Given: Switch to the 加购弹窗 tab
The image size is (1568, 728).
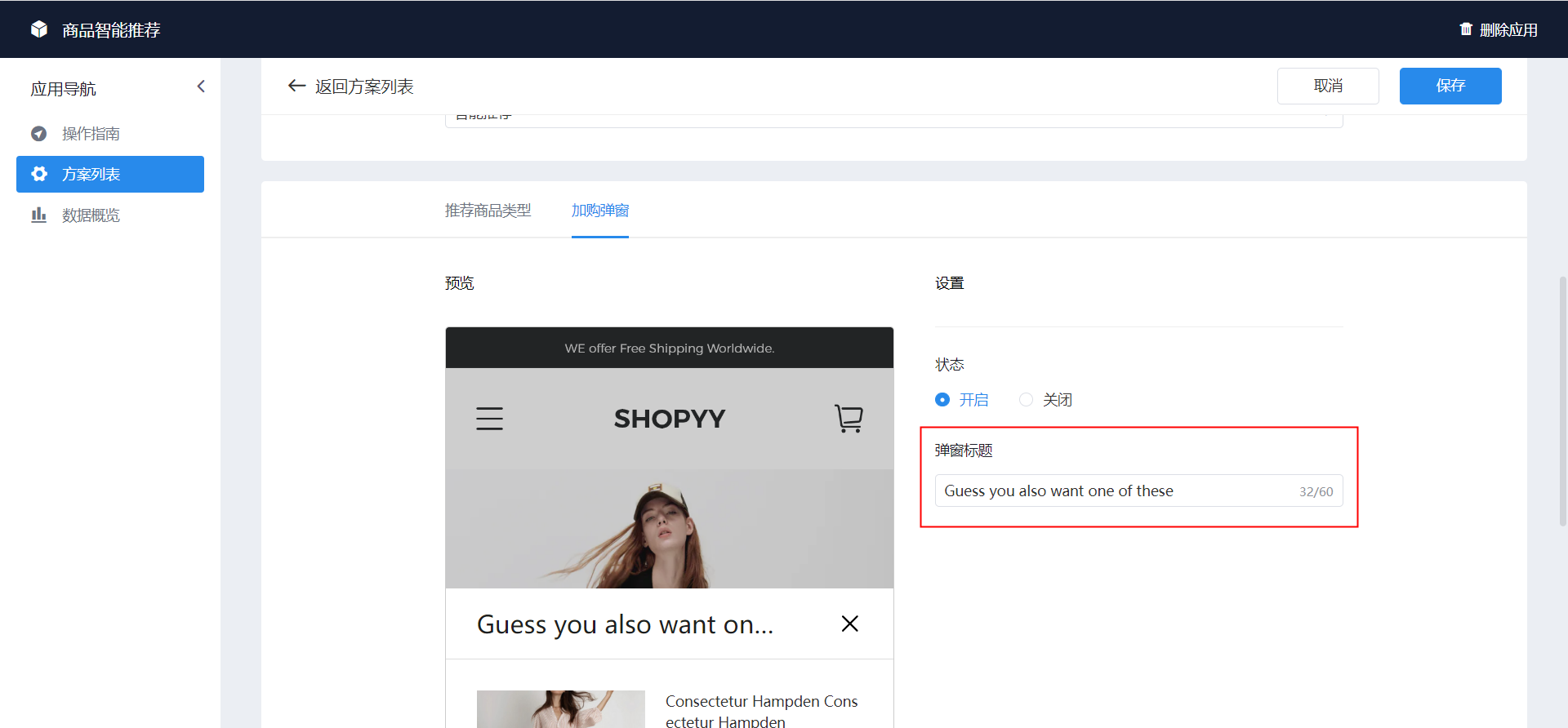Looking at the screenshot, I should click(x=600, y=211).
